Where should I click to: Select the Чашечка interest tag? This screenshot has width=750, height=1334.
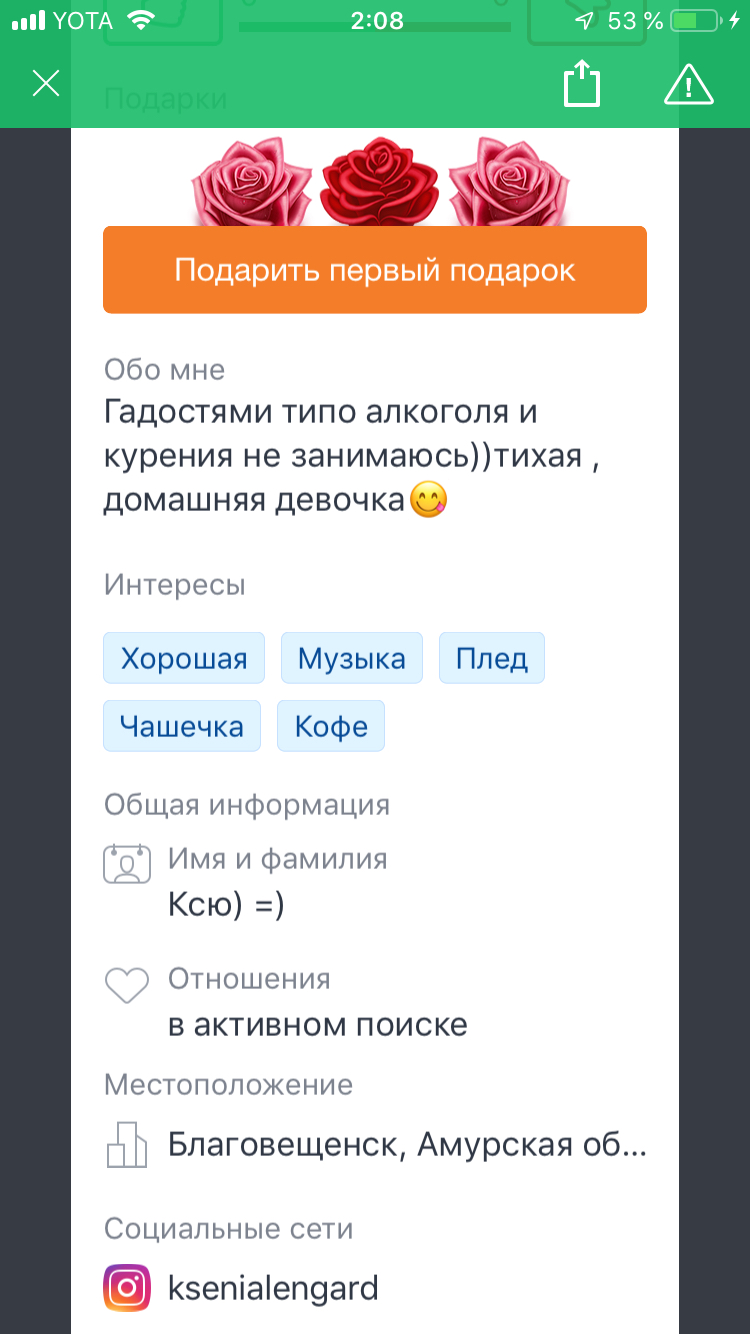coord(182,725)
